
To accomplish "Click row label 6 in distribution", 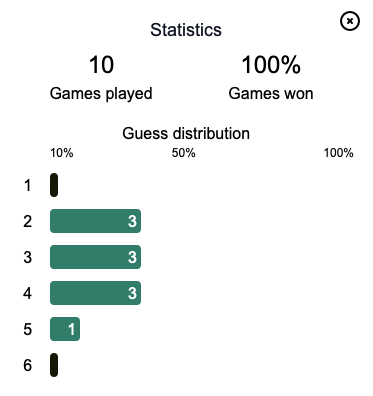I will click(x=28, y=365).
